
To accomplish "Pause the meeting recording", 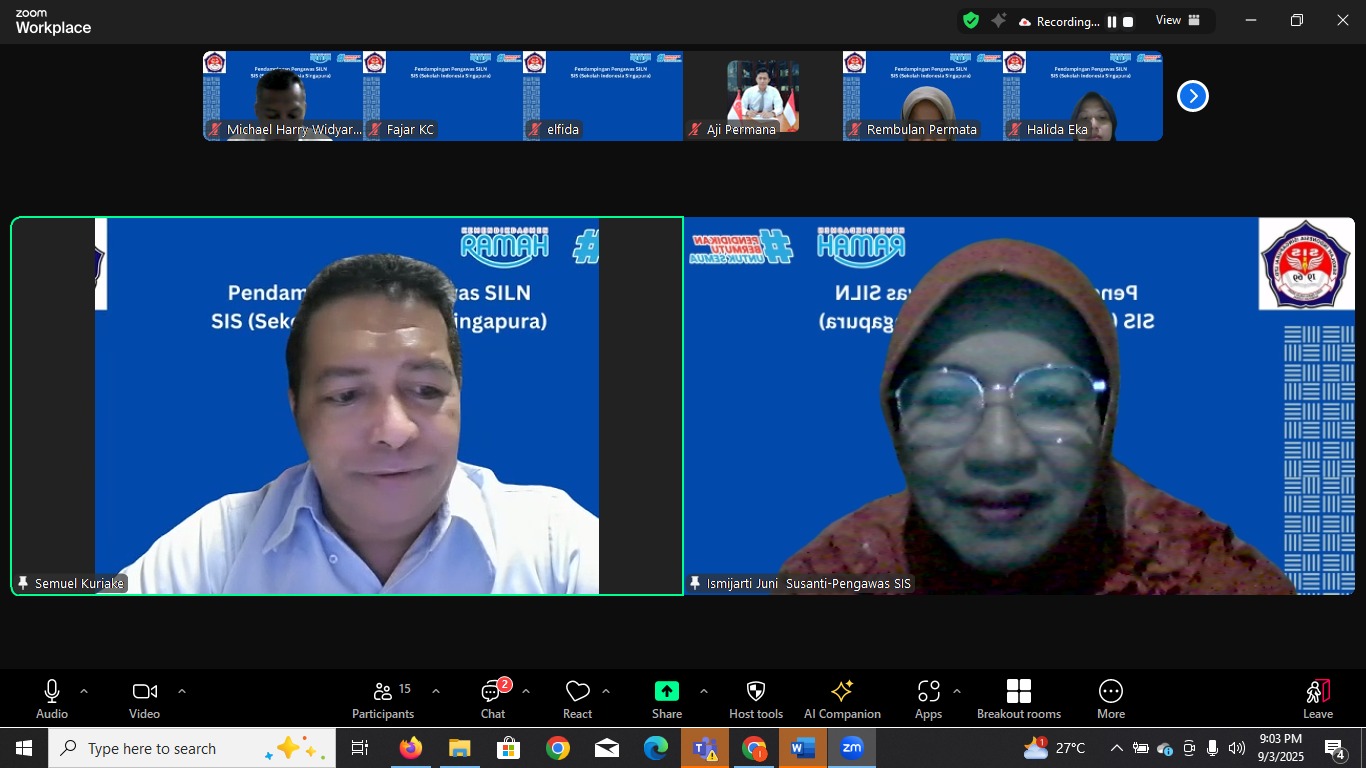I will (1111, 22).
